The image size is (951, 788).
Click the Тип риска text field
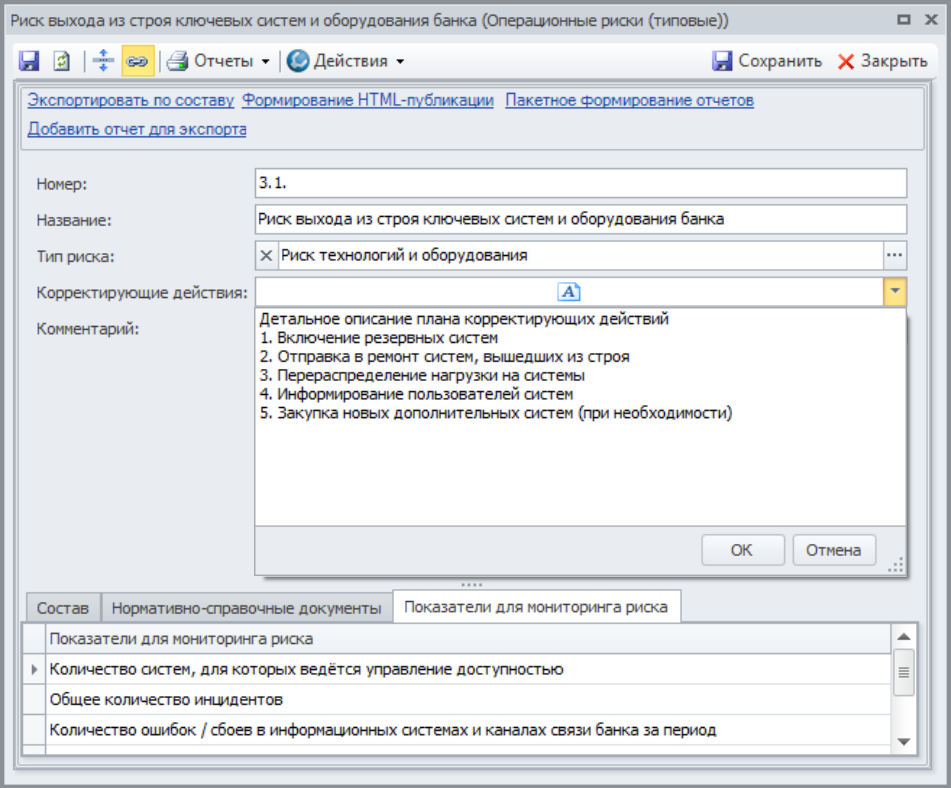point(580,255)
